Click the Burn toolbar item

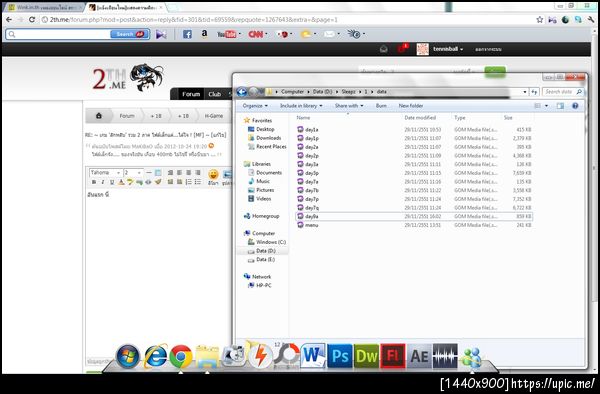381,106
